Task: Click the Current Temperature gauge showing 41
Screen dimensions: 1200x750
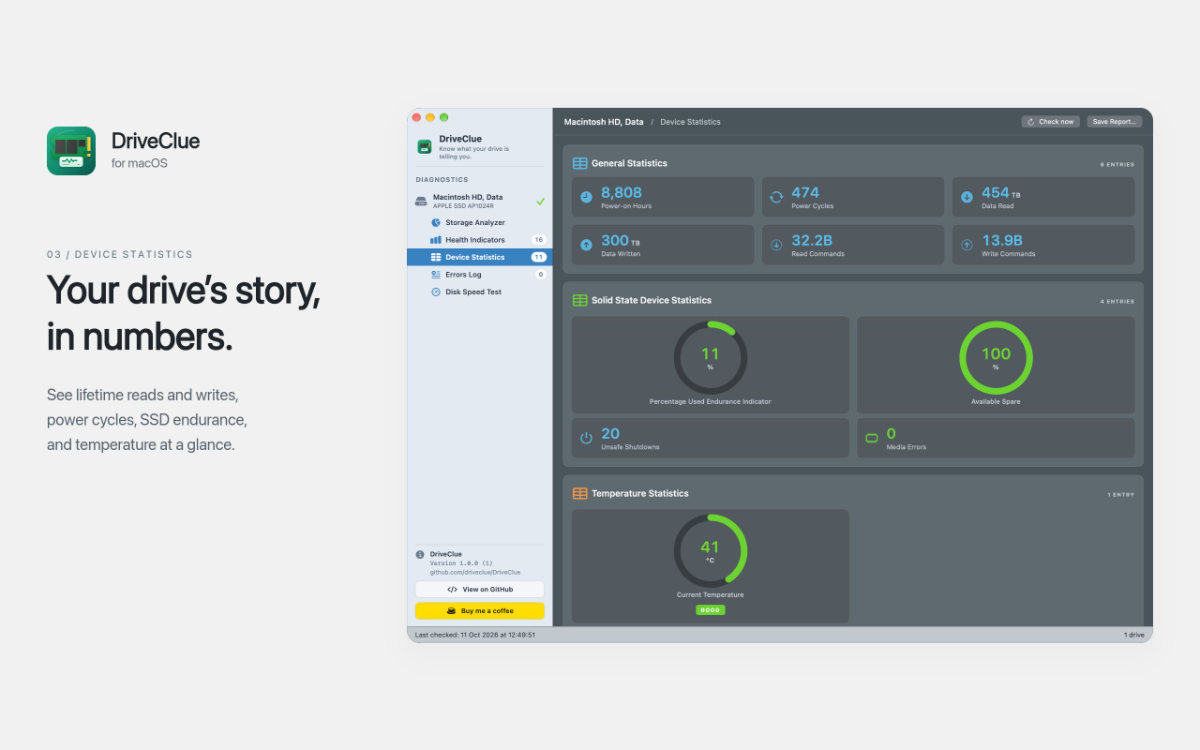Action: [x=710, y=550]
